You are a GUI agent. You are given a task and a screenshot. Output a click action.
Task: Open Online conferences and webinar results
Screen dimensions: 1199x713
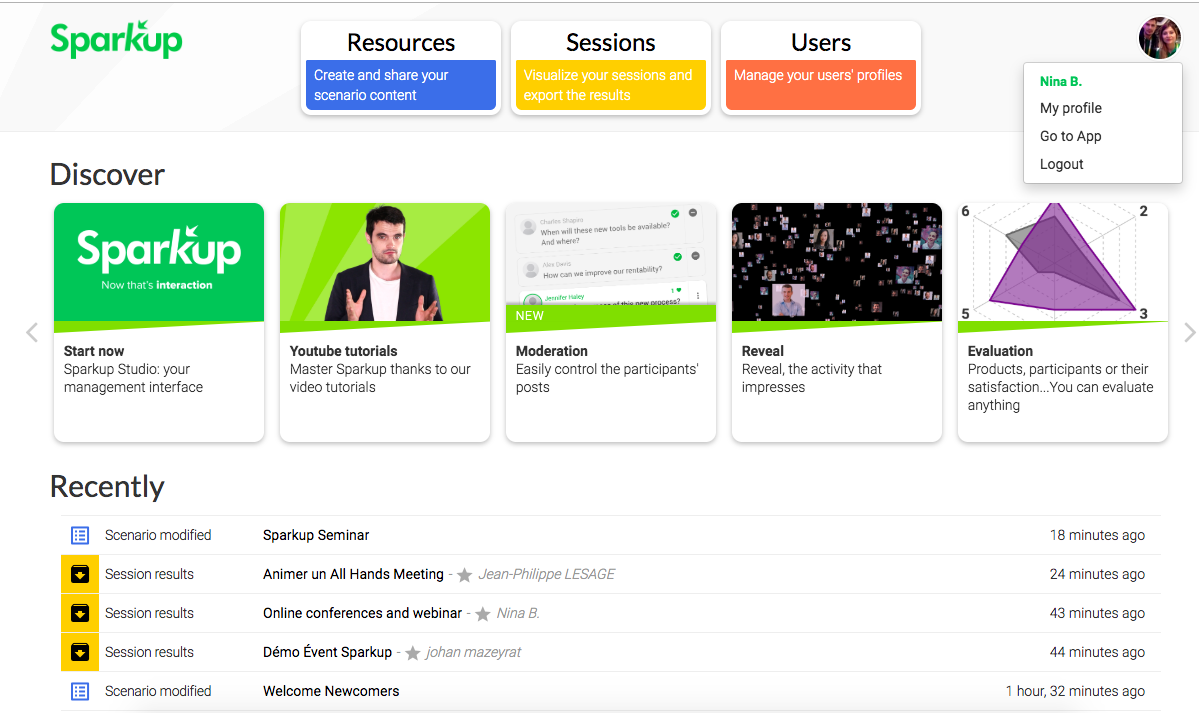pyautogui.click(x=362, y=614)
